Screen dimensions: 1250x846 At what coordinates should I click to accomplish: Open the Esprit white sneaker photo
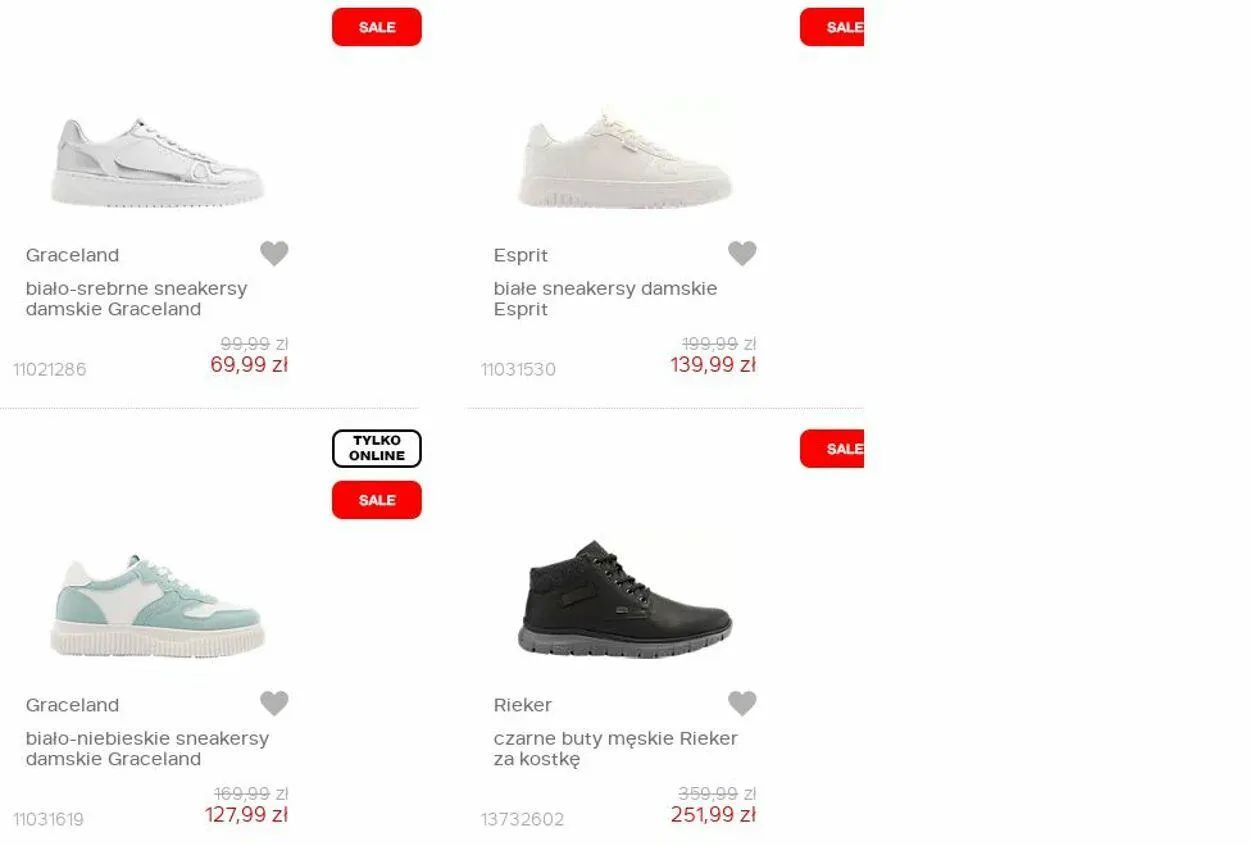625,161
